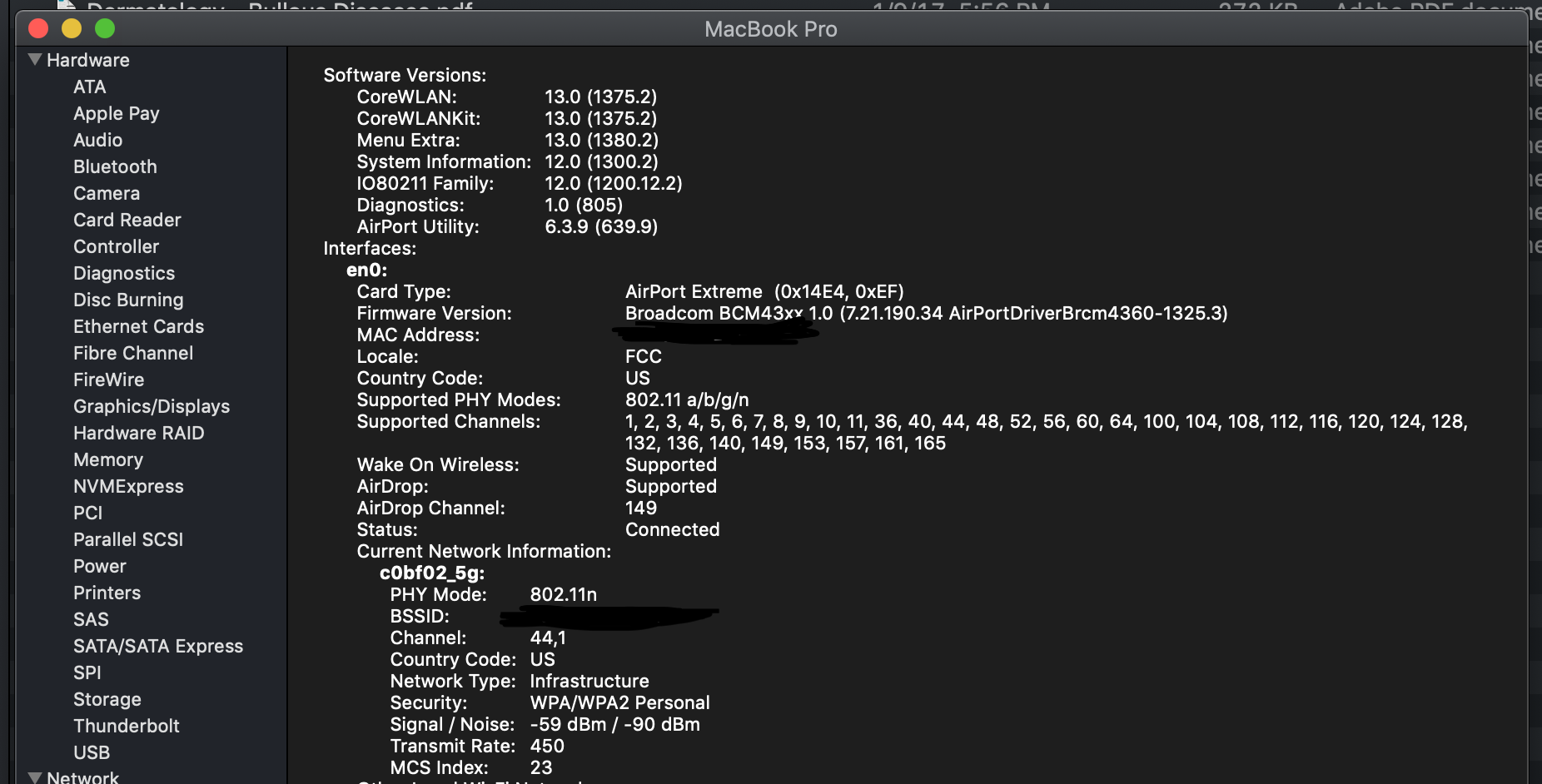The width and height of the screenshot is (1542, 784).
Task: Click AirDrop Channel value 149
Action: coord(641,508)
